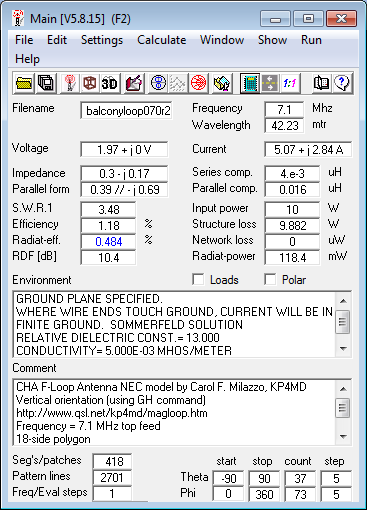Image resolution: width=367 pixels, height=510 pixels.
Task: Click the Frequency field showing 7.1
Action: tap(284, 109)
